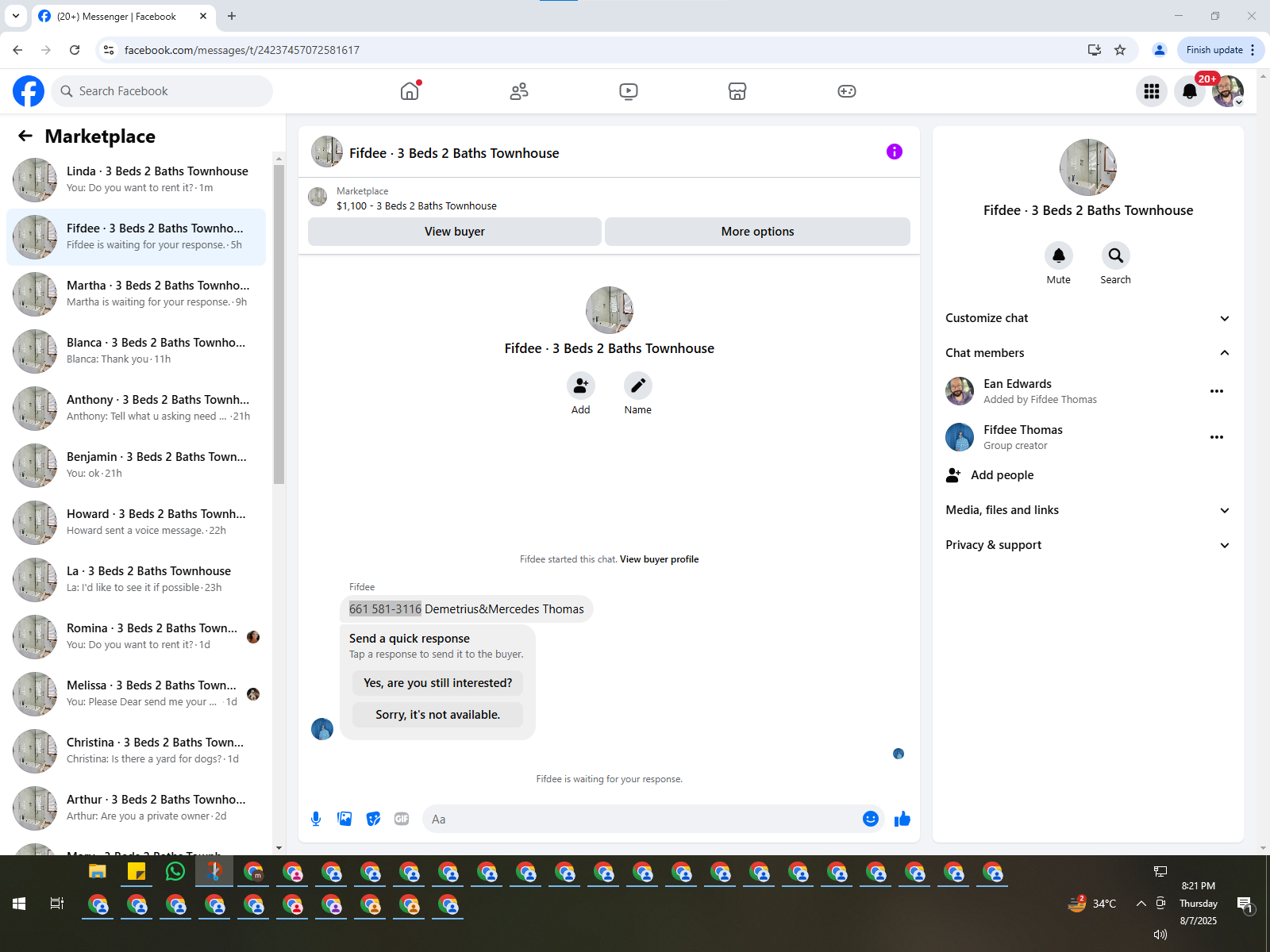The image size is (1270, 952).
Task: Open Task View on the taskbar
Action: pos(57,904)
